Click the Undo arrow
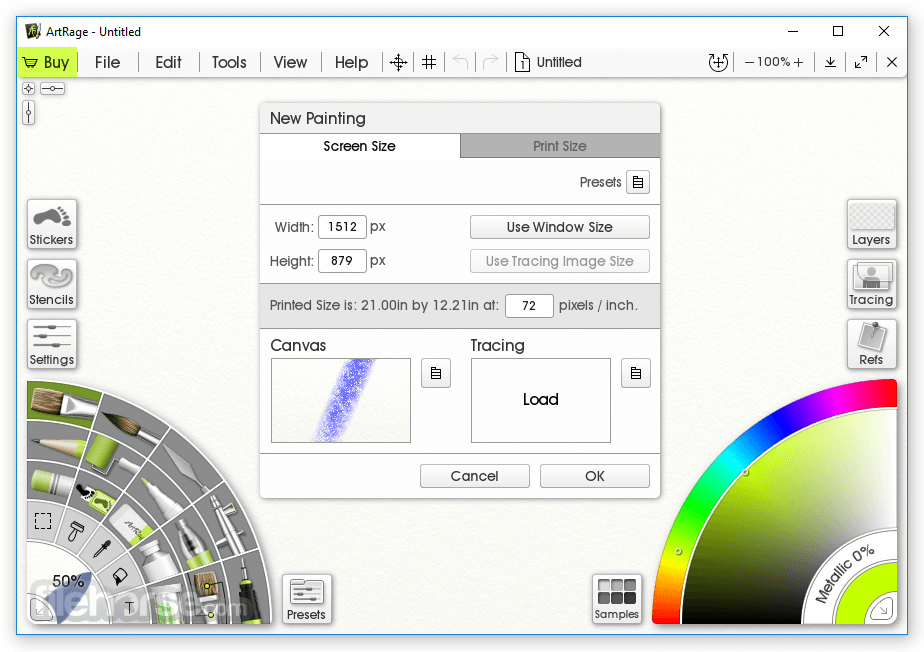 point(460,62)
